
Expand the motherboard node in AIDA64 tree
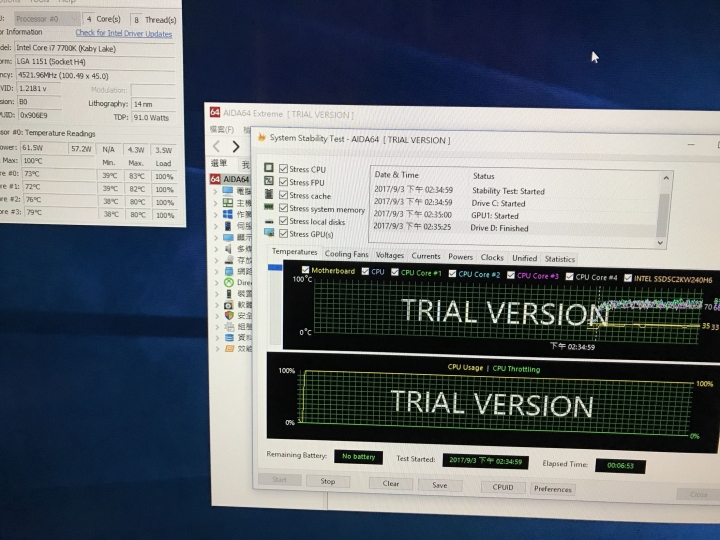click(x=216, y=202)
